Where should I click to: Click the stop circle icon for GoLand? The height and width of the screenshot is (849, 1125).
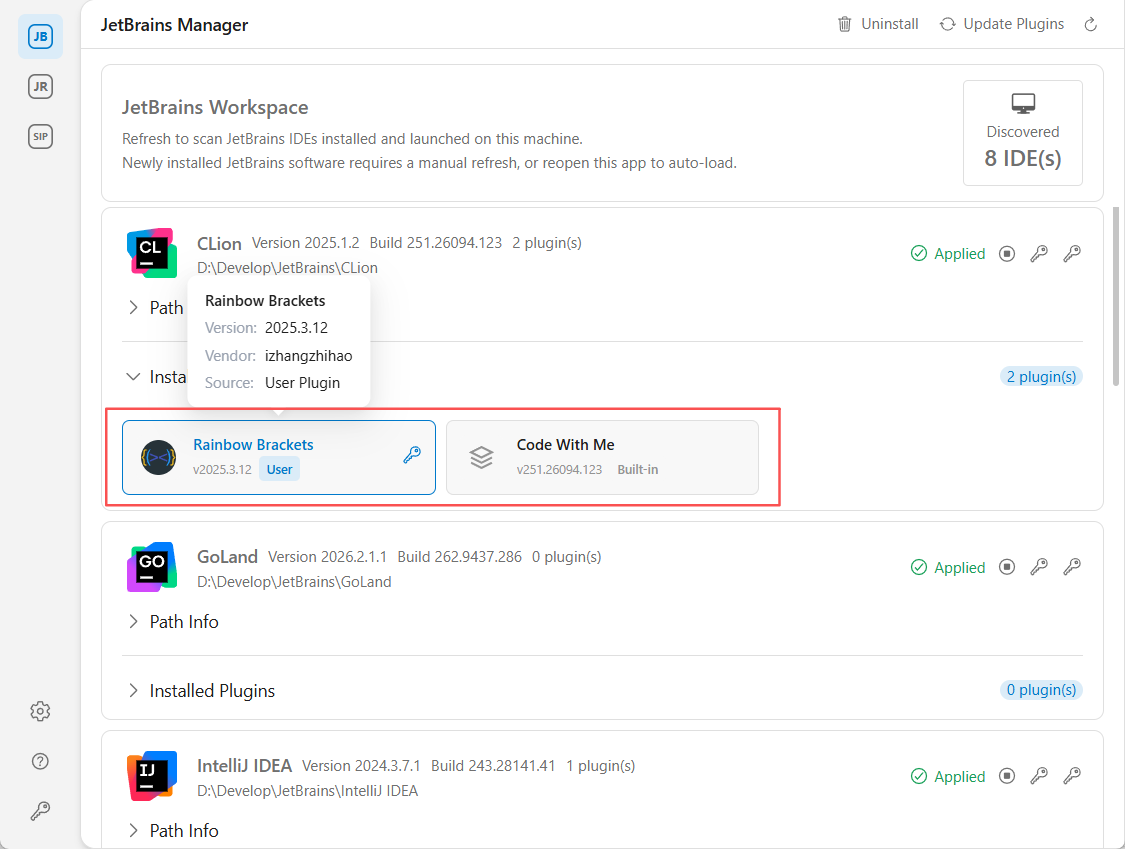(1007, 568)
